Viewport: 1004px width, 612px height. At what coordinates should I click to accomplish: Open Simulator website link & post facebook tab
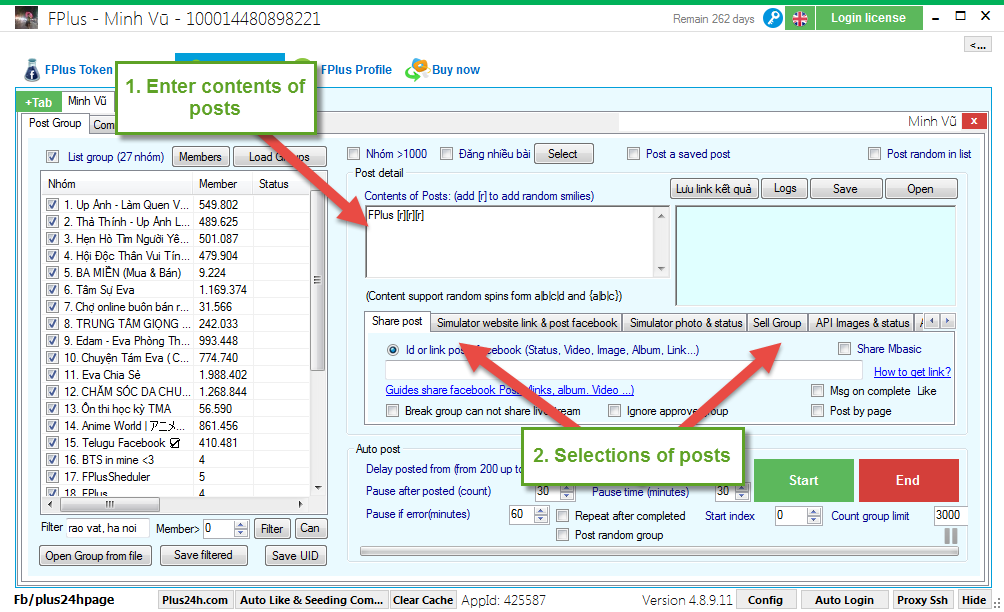coord(527,323)
